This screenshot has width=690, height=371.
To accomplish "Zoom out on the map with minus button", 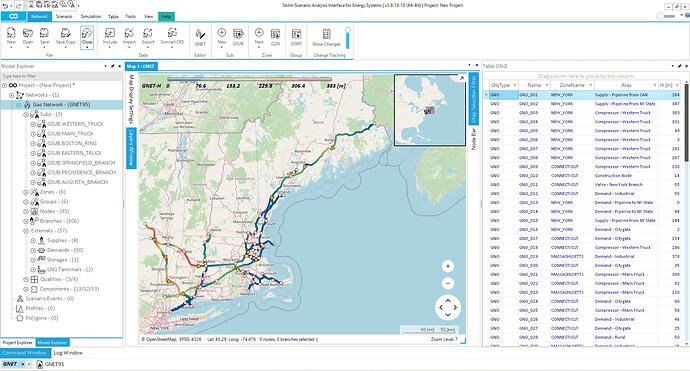I will [448, 283].
